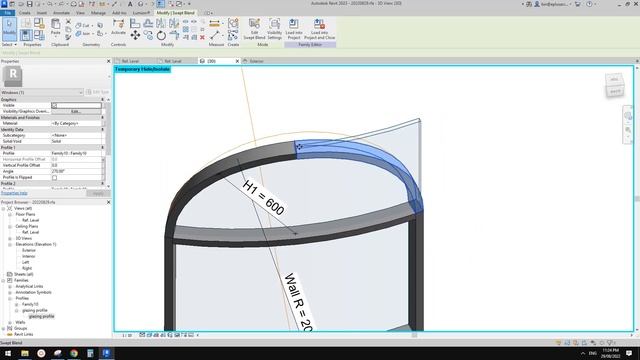Image resolution: width=640 pixels, height=360 pixels.
Task: Expand the Analytical Links node
Action: click(x=10, y=287)
